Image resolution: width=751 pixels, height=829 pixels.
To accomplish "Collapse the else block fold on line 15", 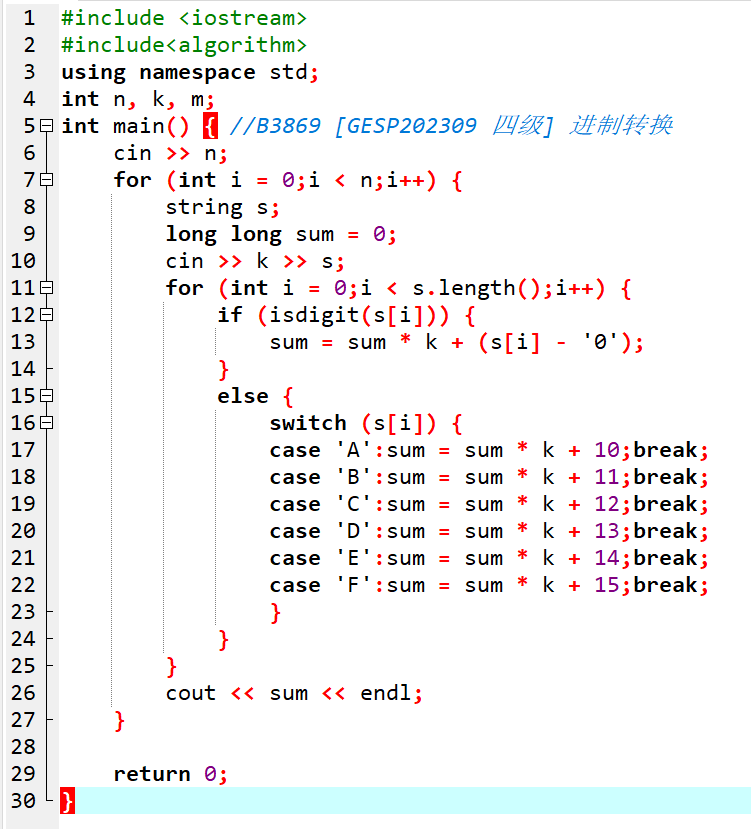I will pyautogui.click(x=46, y=396).
